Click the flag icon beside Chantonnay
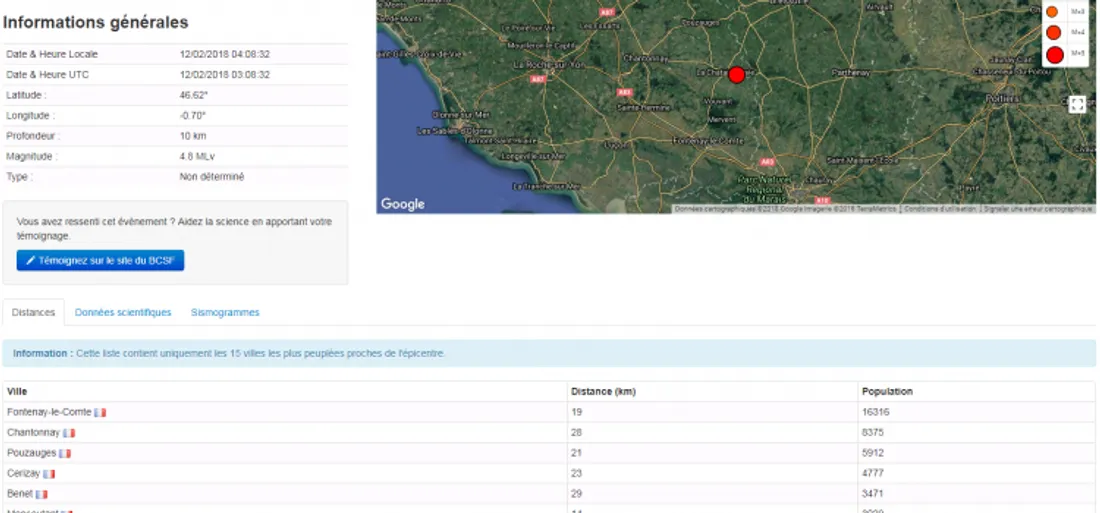Image resolution: width=1100 pixels, height=513 pixels. [69, 433]
